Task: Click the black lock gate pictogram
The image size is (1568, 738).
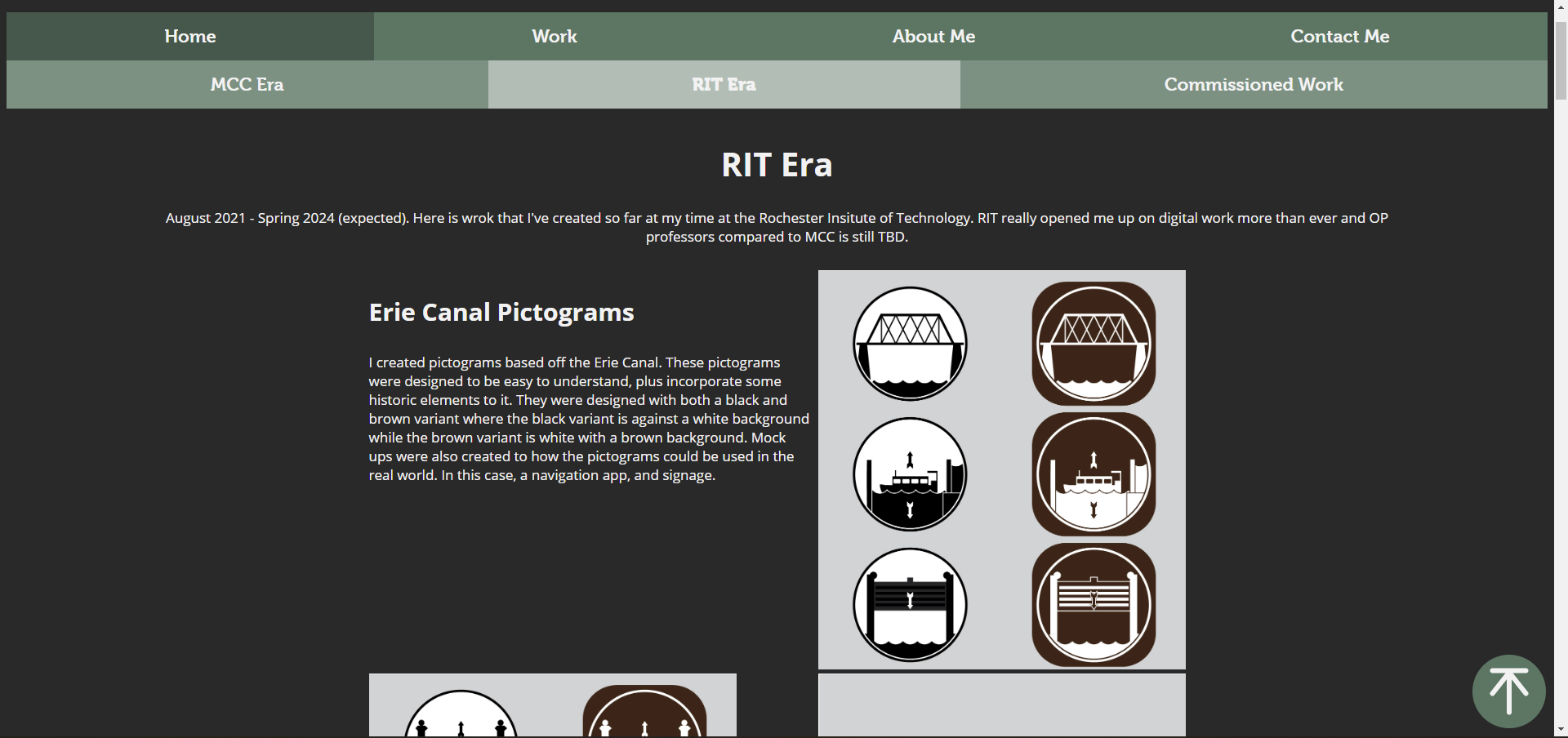Action: (910, 605)
